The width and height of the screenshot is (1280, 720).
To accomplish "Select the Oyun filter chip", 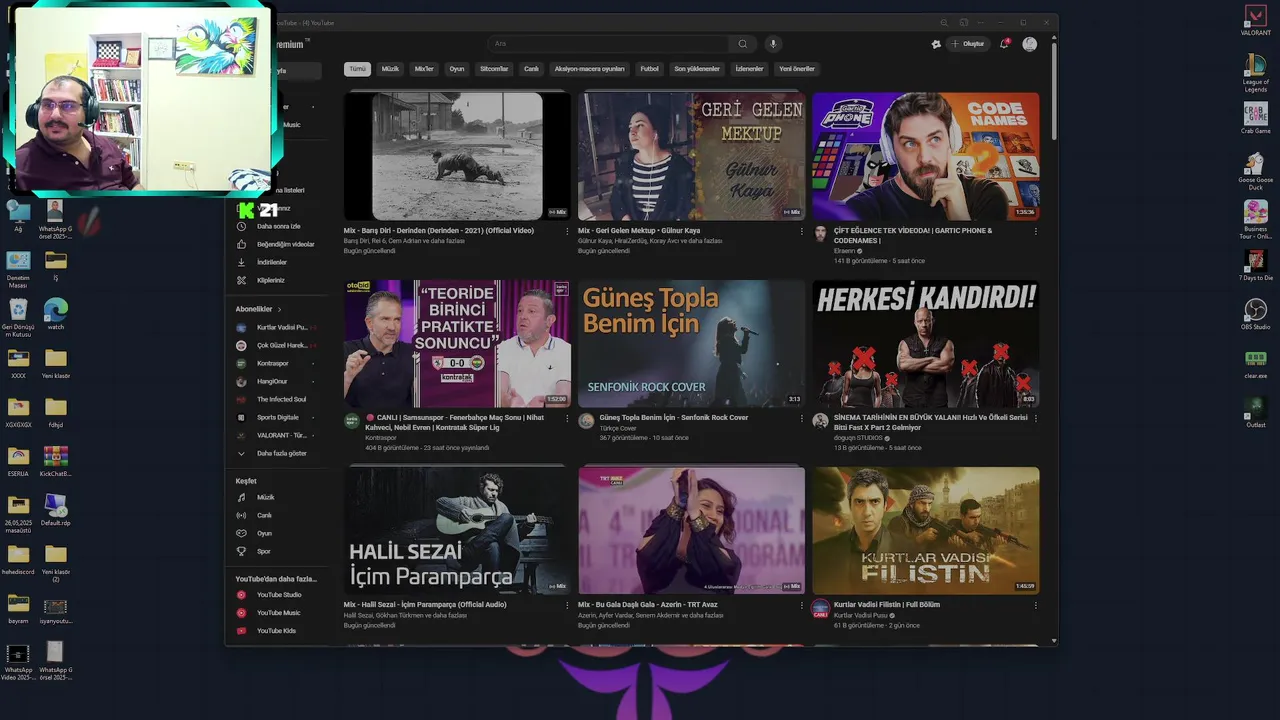I will click(x=457, y=69).
